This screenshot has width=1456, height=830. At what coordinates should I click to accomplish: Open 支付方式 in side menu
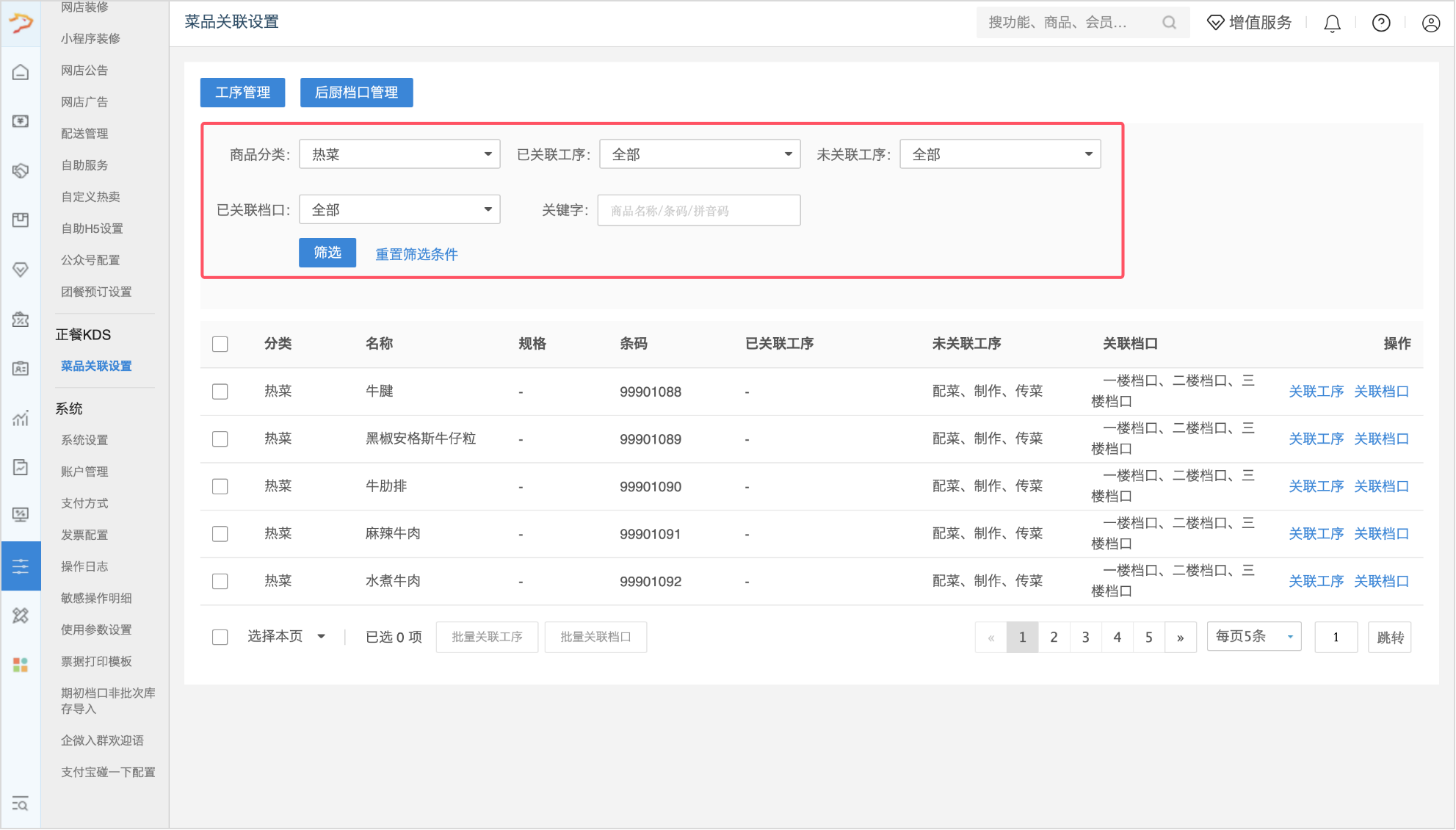coord(84,503)
